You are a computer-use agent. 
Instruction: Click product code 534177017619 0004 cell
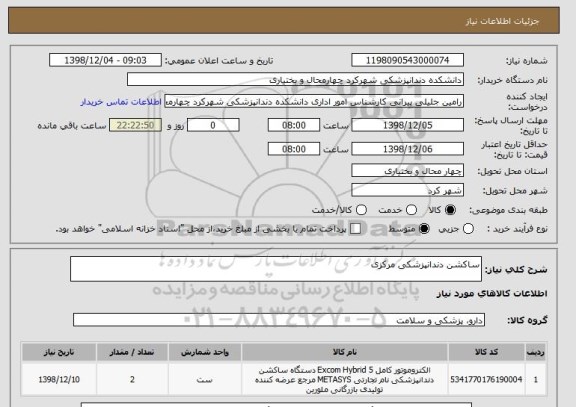click(x=486, y=379)
